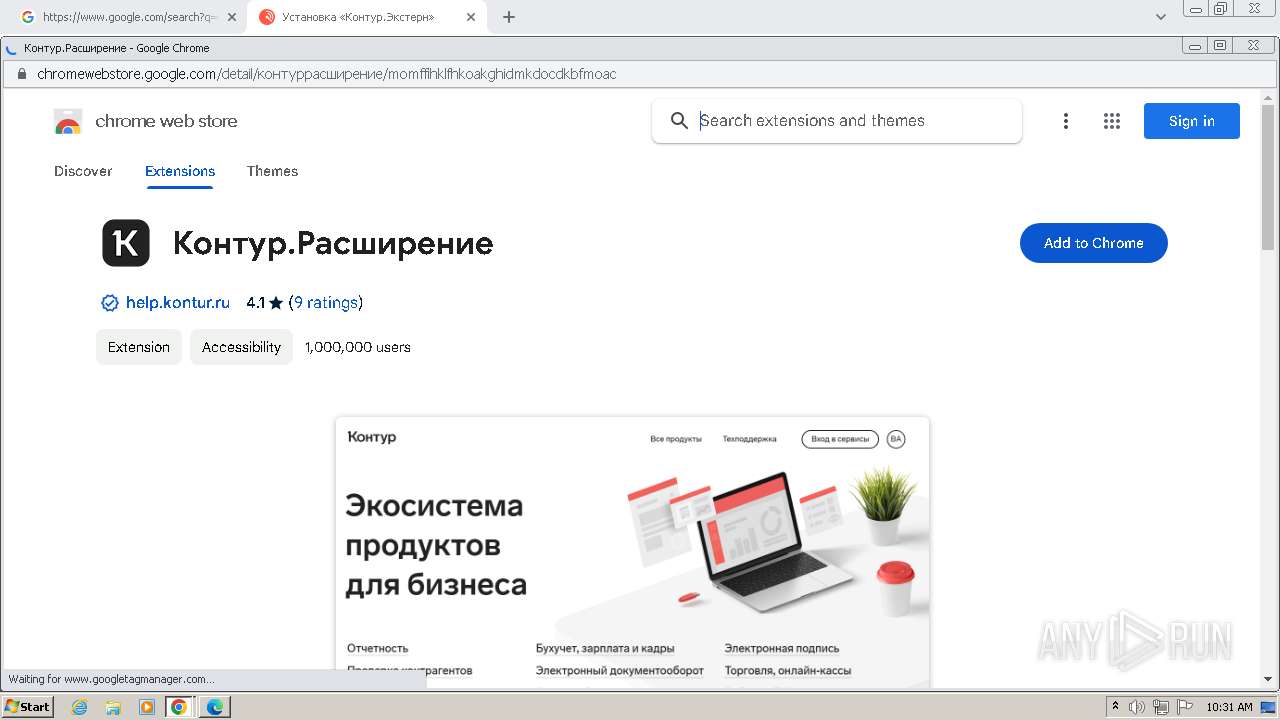
Task: Open Windows Media Player from taskbar
Action: [146, 707]
